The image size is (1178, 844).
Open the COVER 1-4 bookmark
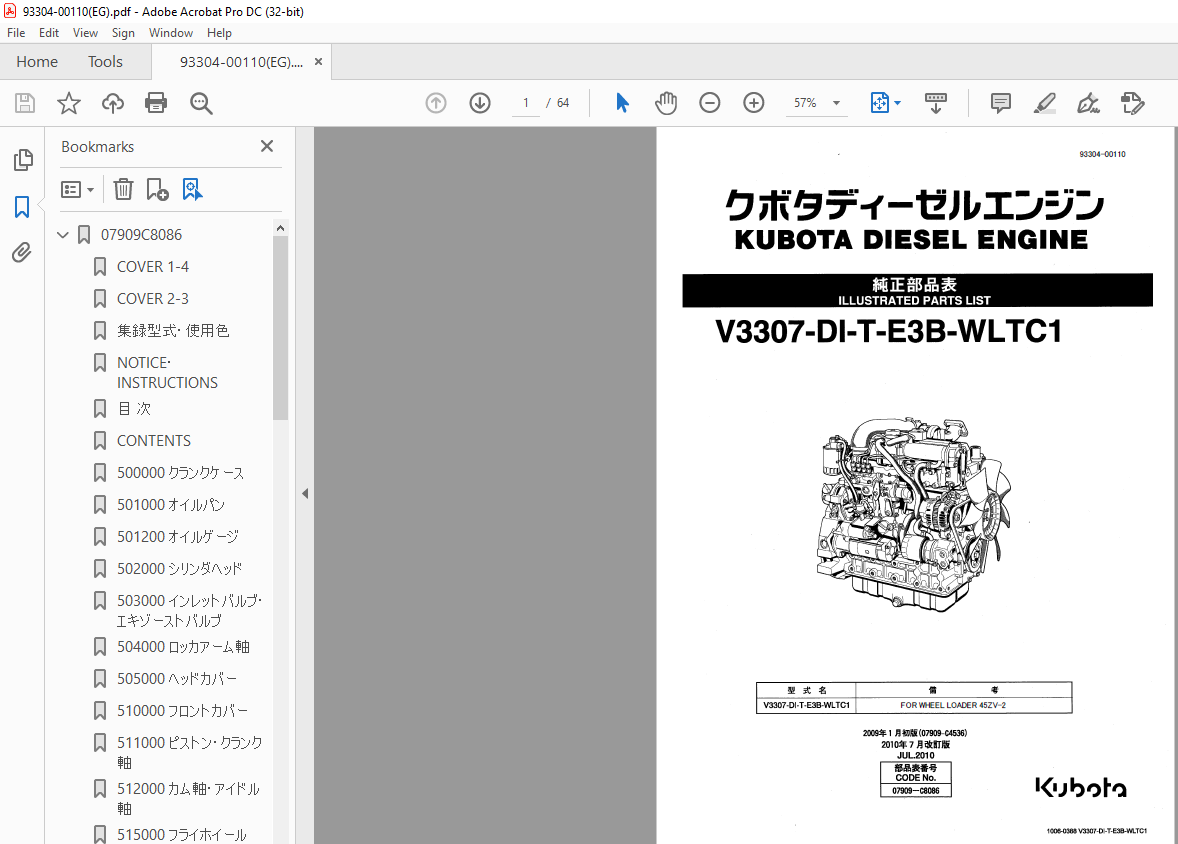click(x=153, y=267)
